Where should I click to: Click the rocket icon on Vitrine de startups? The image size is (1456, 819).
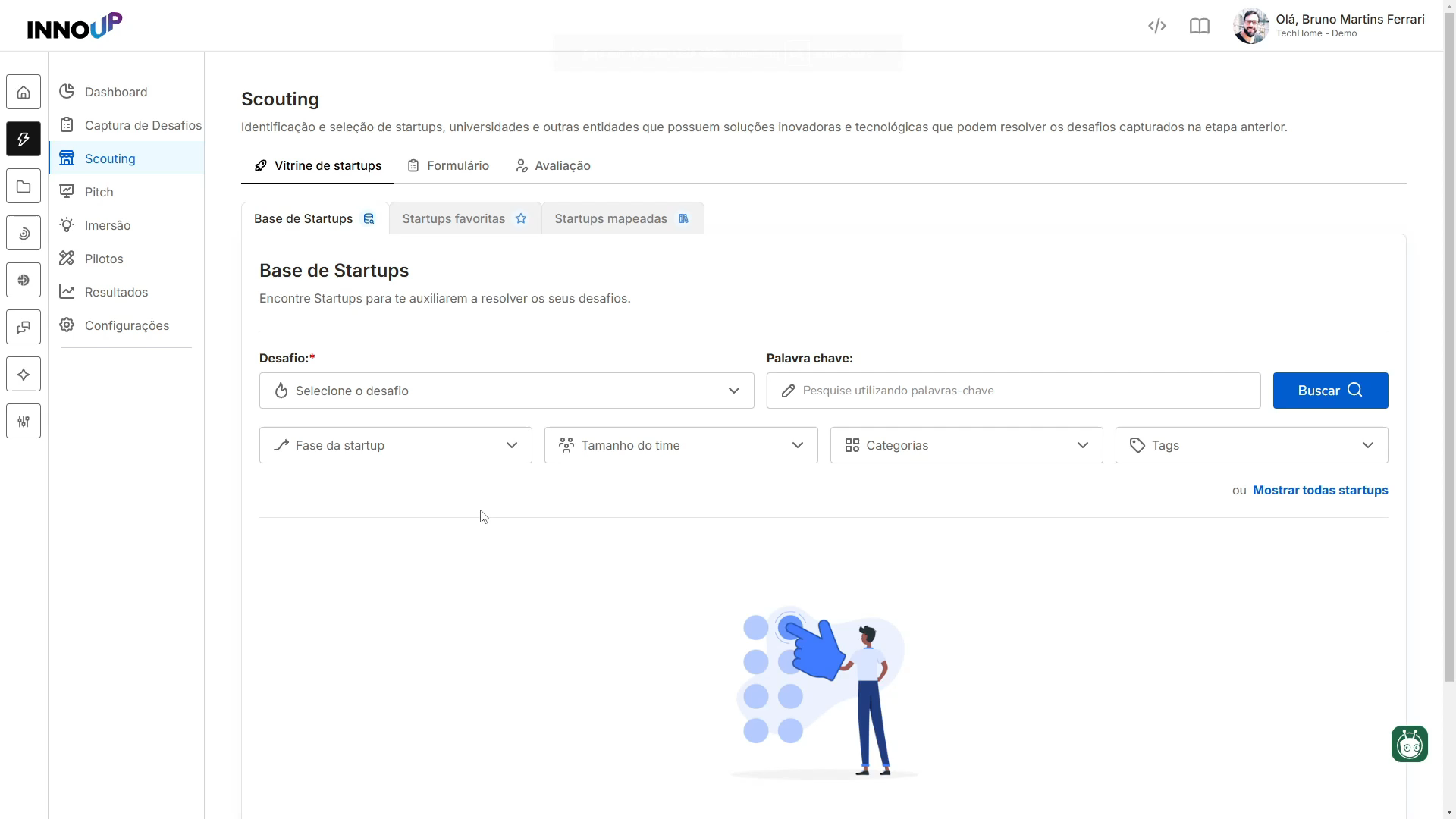tap(261, 165)
